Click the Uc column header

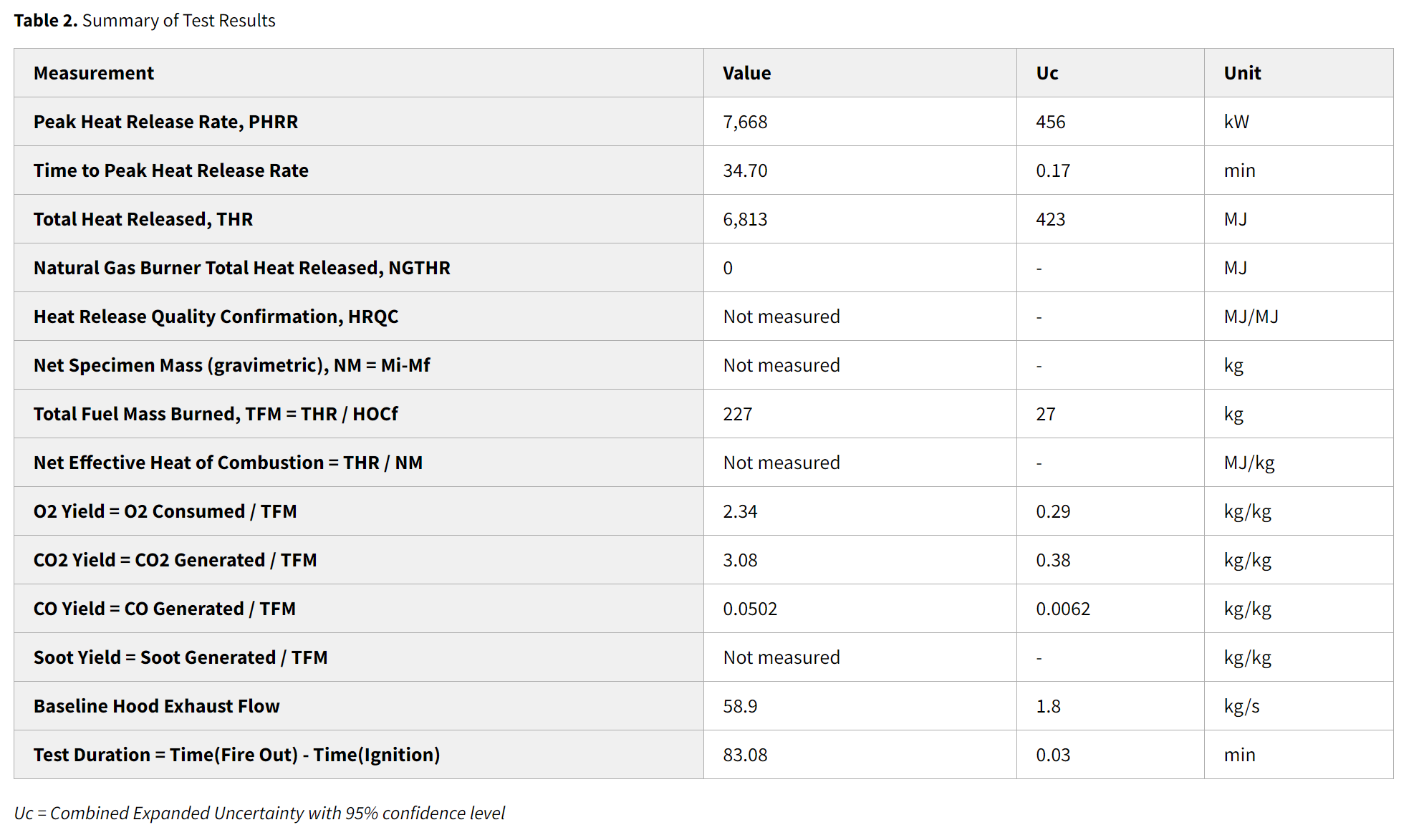click(1047, 73)
